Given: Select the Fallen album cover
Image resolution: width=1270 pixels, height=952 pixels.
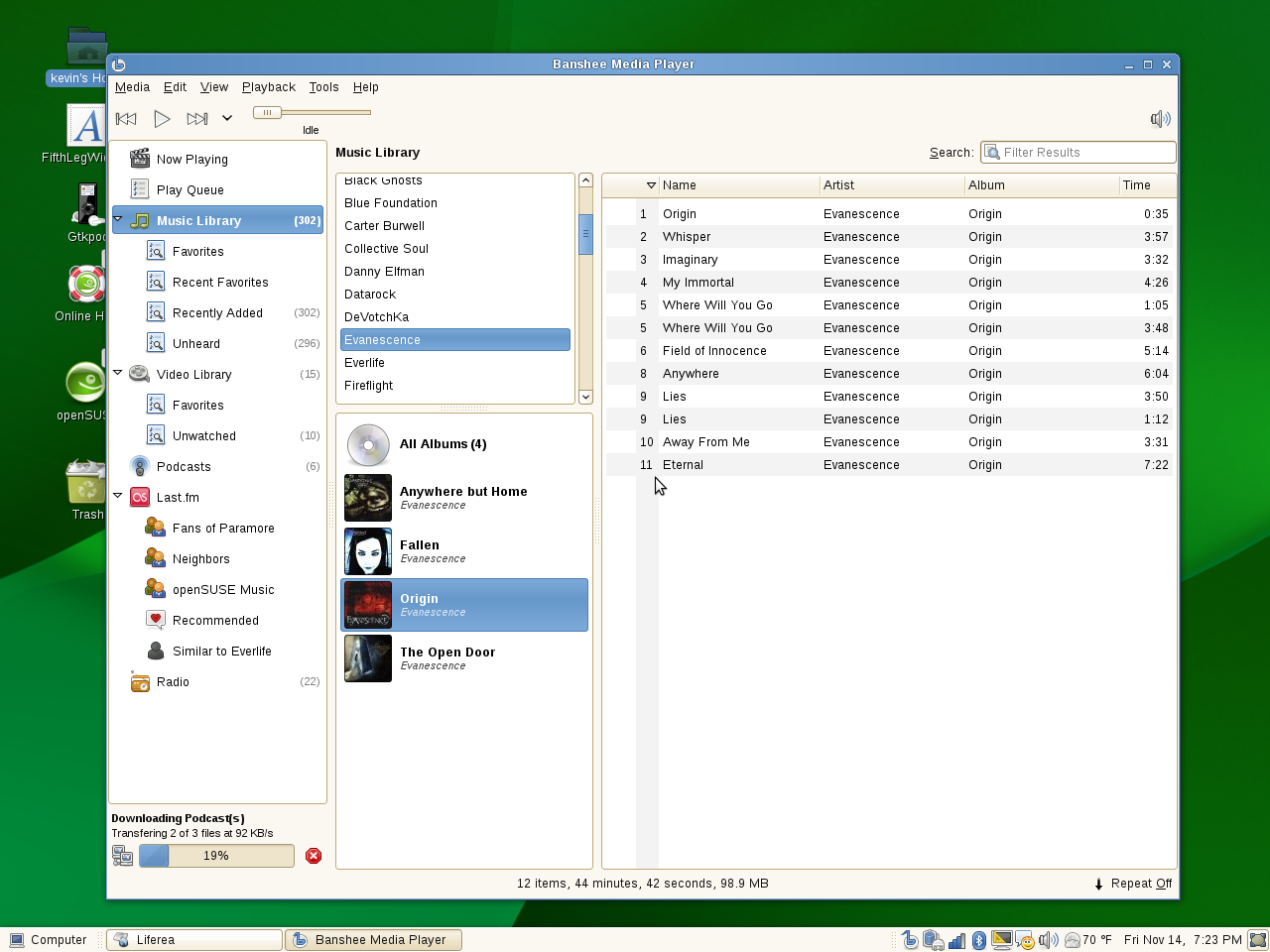Looking at the screenshot, I should [368, 551].
